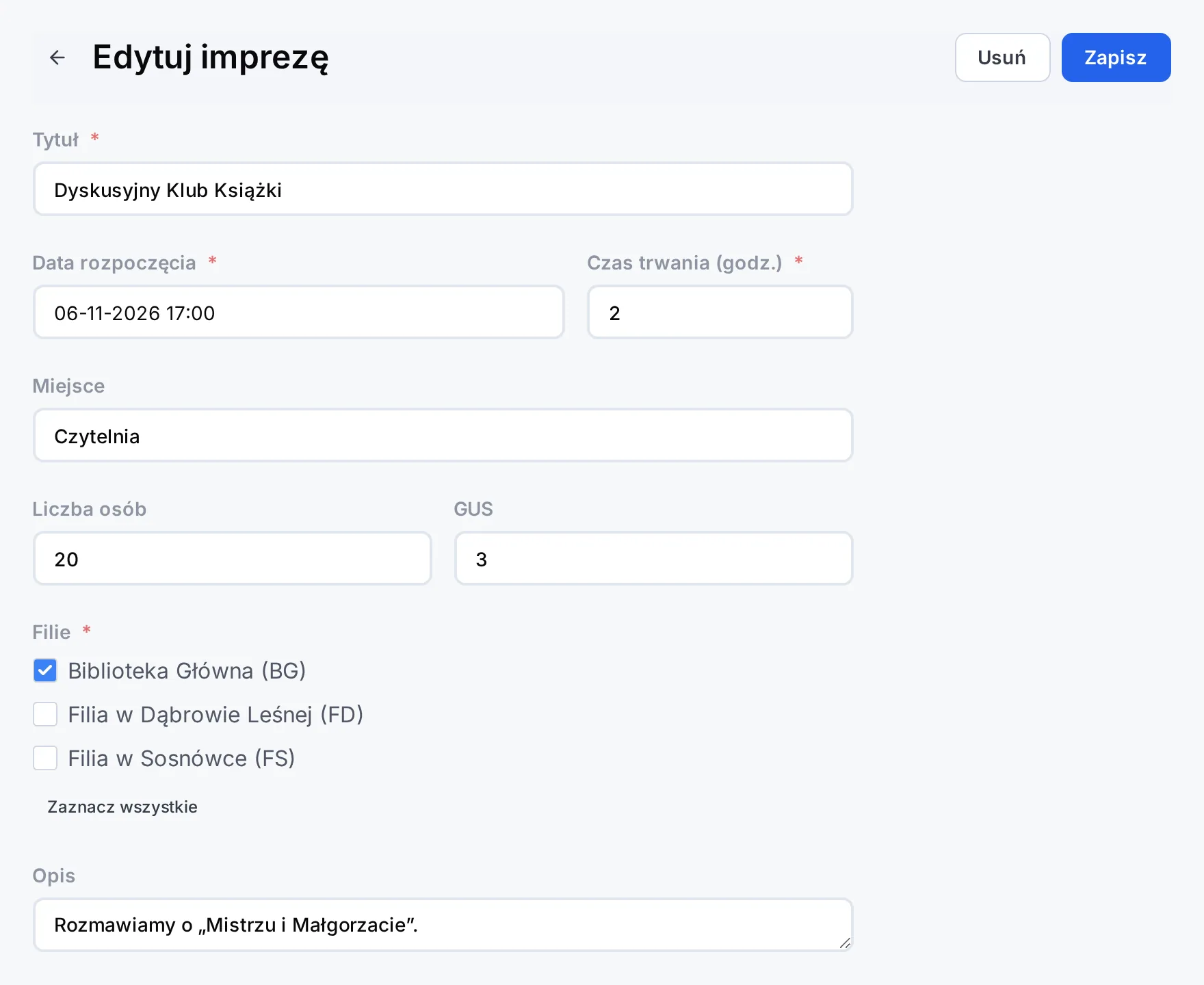
Task: Select the Filia w Dąbrowie Leśnej label
Action: pyautogui.click(x=215, y=715)
